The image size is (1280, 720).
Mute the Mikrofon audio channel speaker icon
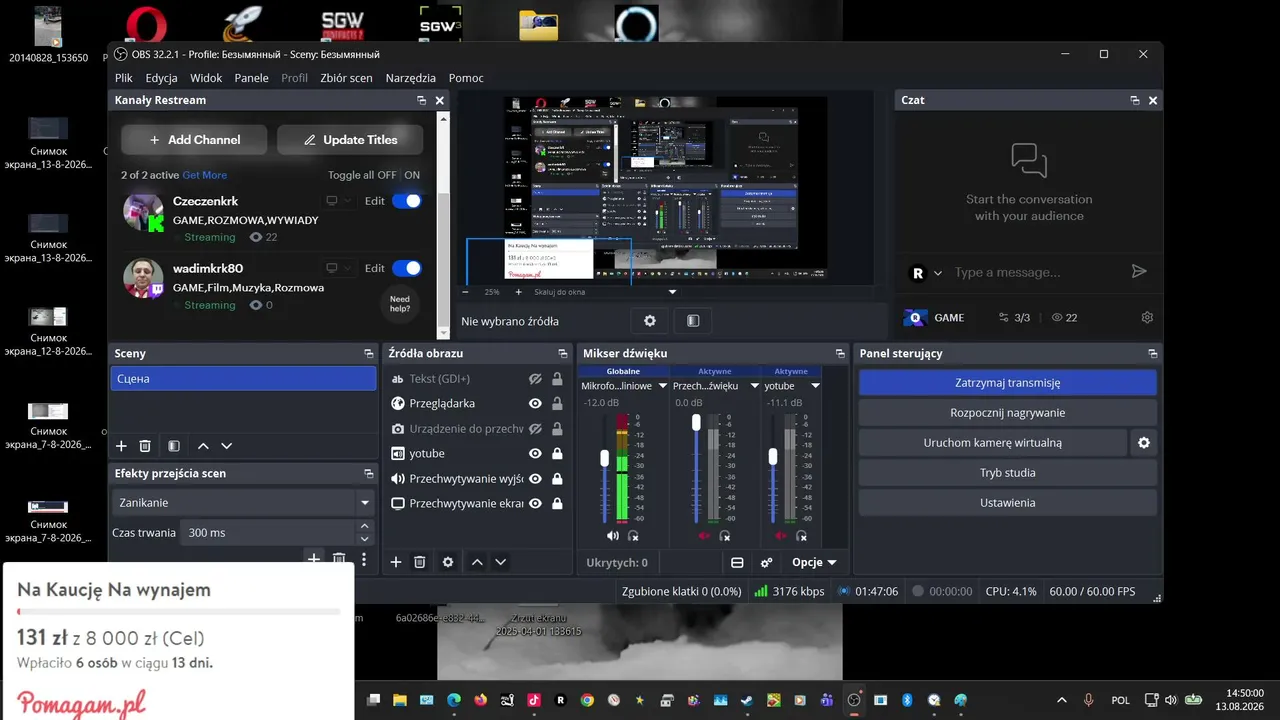[x=612, y=536]
